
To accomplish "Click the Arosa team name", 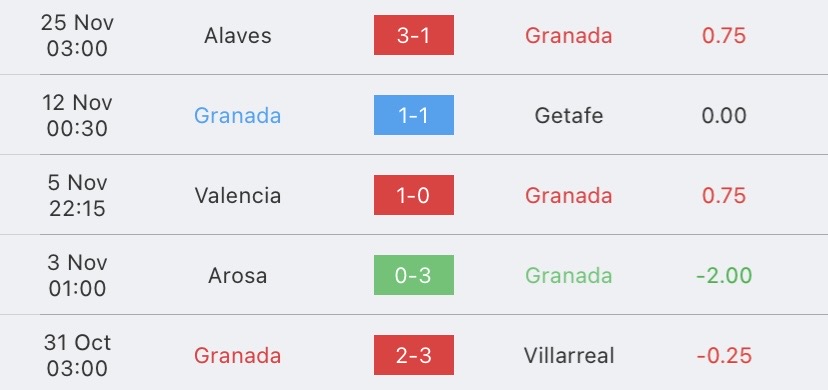I will pos(238,275).
